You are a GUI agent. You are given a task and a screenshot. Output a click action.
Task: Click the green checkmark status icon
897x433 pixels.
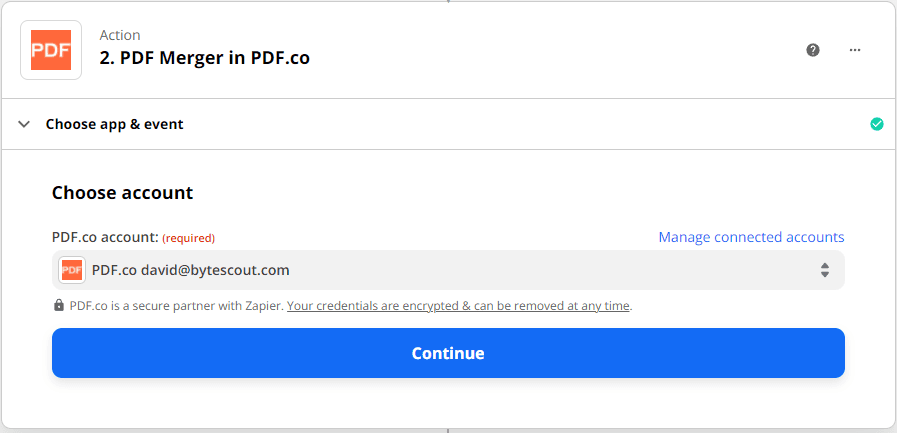877,124
